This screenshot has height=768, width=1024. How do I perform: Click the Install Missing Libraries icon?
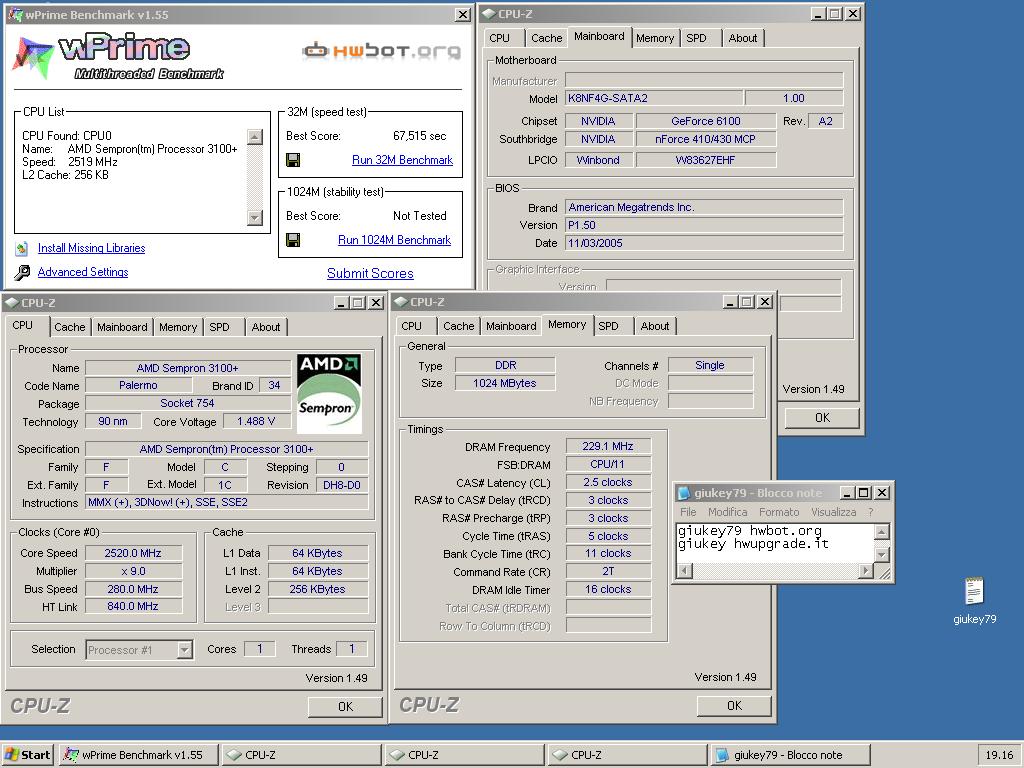click(x=22, y=248)
